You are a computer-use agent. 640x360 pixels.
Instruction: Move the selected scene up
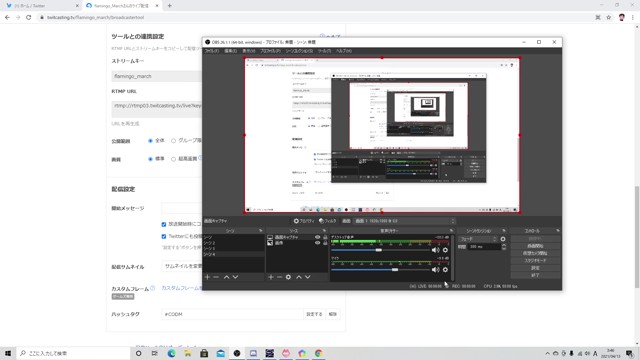tap(226, 277)
